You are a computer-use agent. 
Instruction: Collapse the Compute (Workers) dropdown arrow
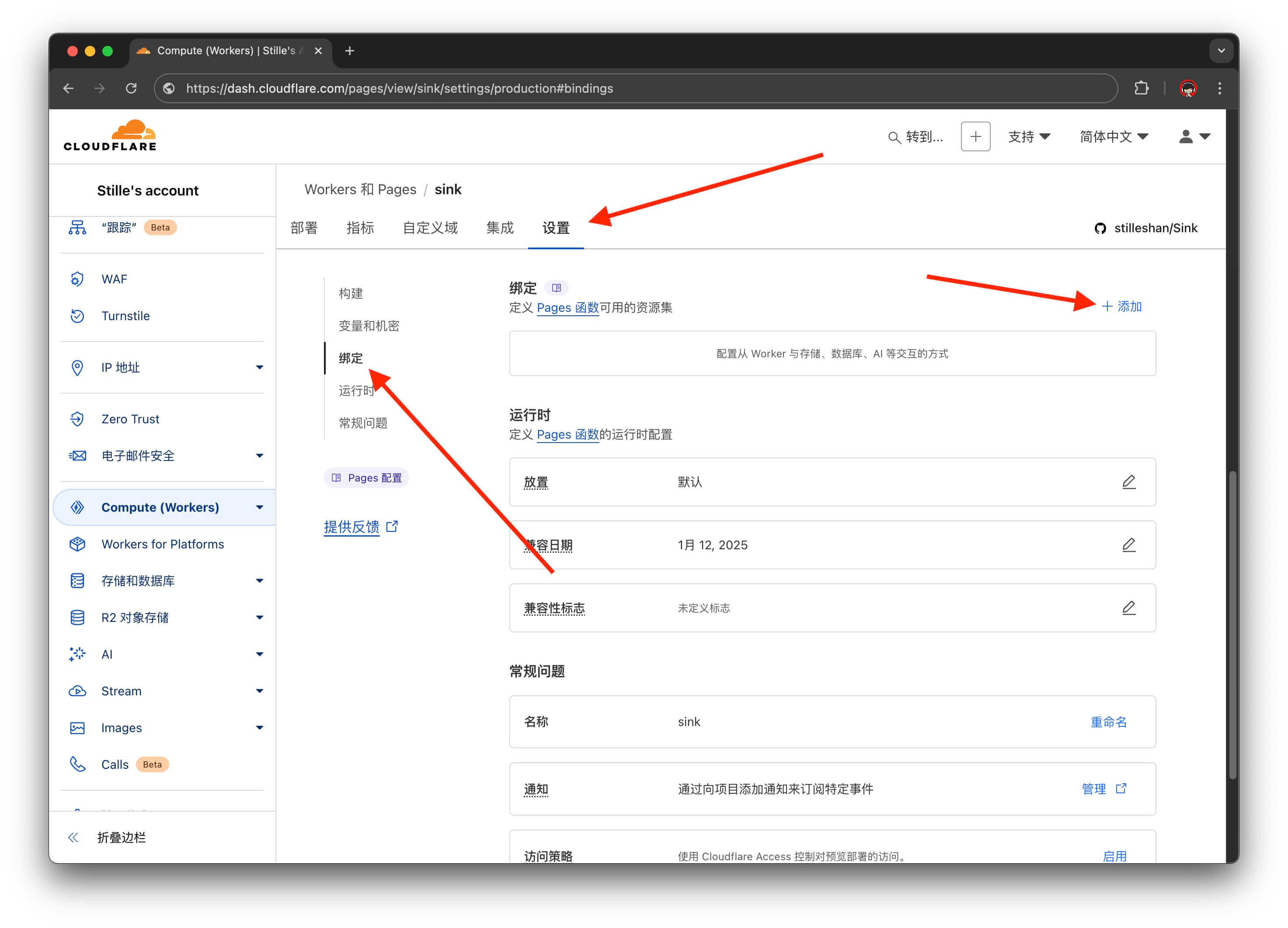(x=260, y=507)
